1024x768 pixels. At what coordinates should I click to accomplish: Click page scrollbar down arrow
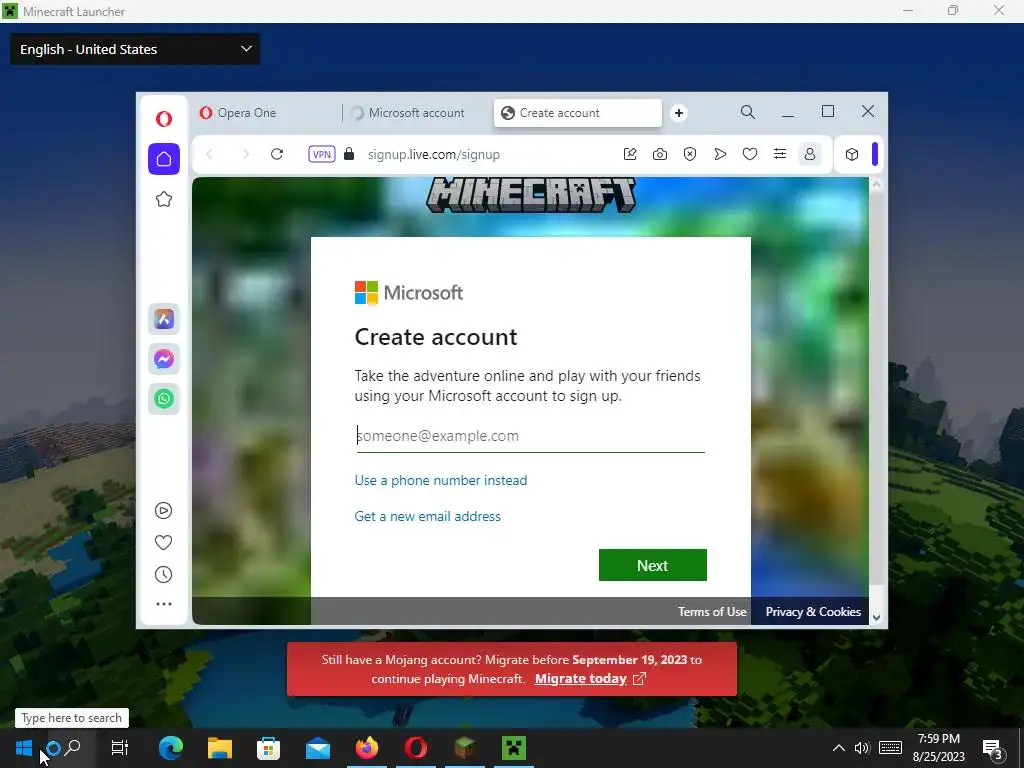coord(876,617)
